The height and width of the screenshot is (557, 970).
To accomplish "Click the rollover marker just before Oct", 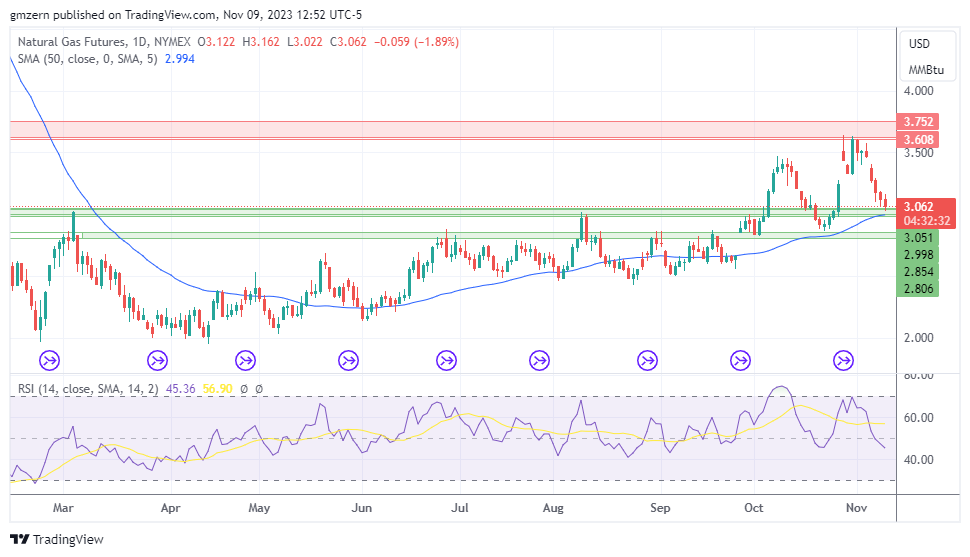I will (740, 360).
